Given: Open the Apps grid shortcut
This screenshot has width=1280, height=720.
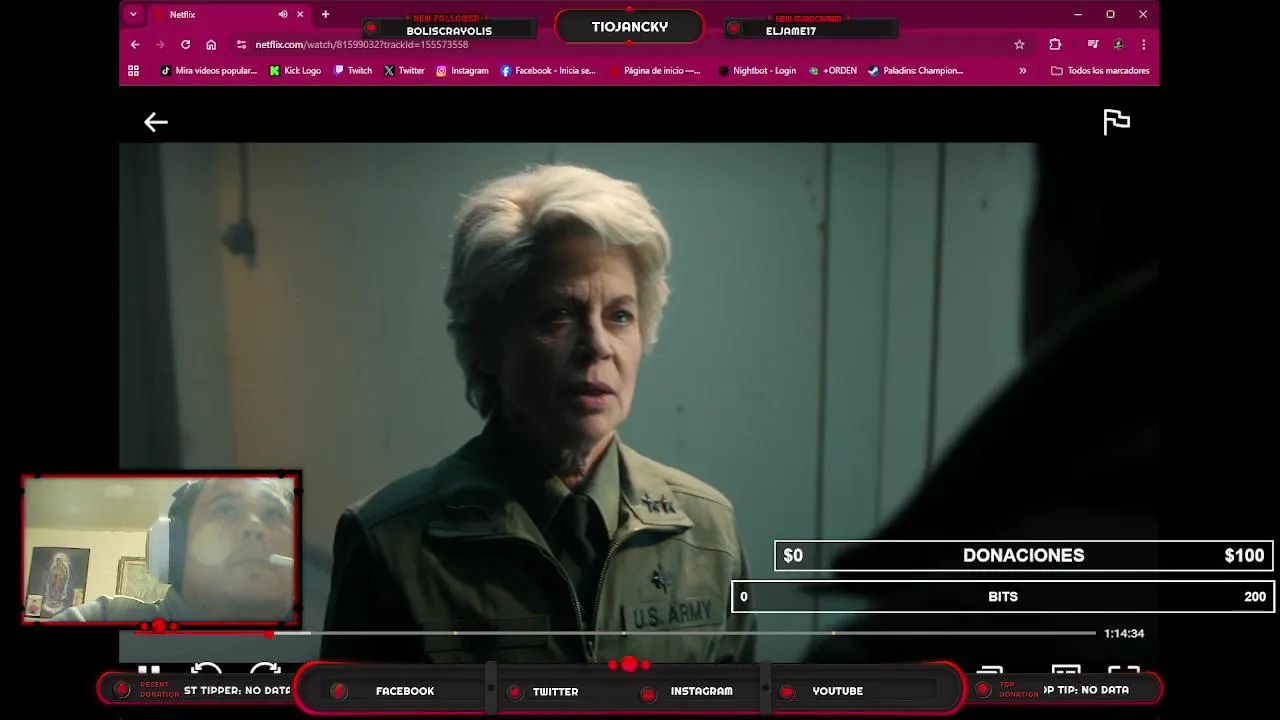Looking at the screenshot, I should (133, 71).
